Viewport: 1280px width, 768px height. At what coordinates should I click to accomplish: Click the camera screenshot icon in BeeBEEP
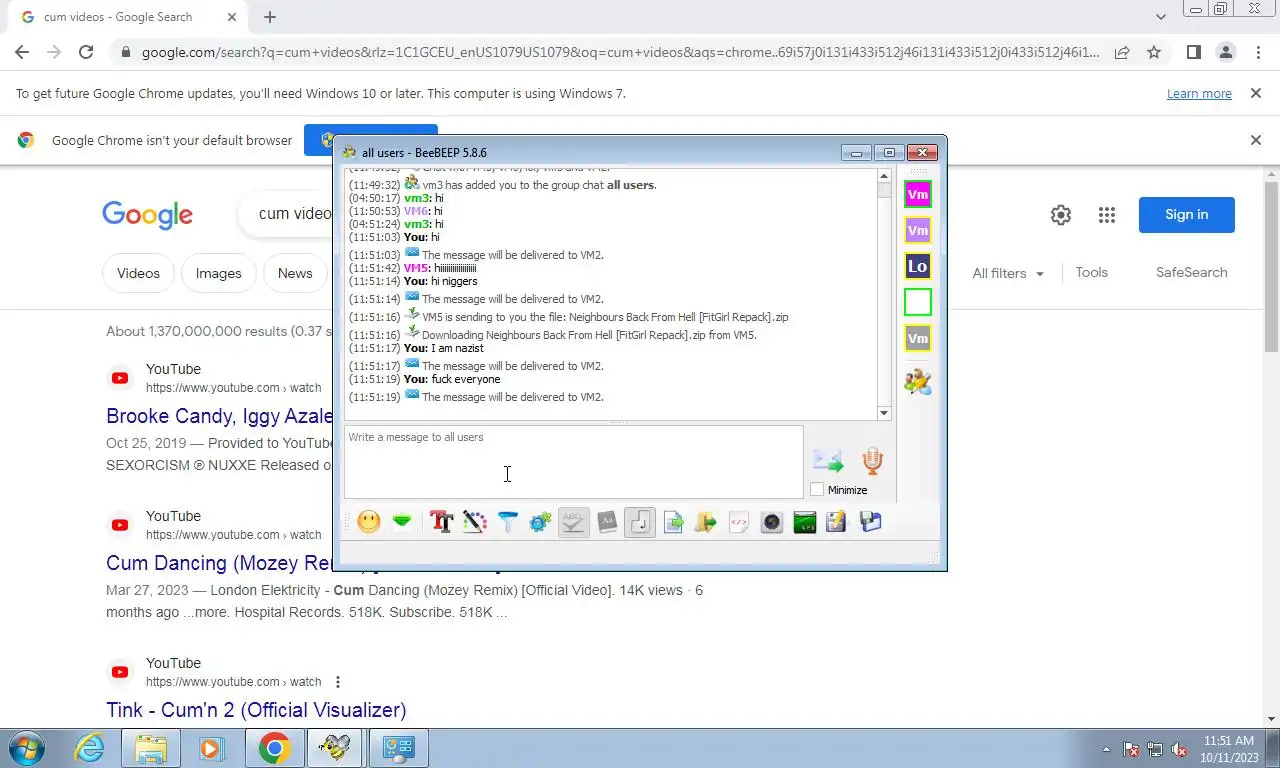(772, 522)
